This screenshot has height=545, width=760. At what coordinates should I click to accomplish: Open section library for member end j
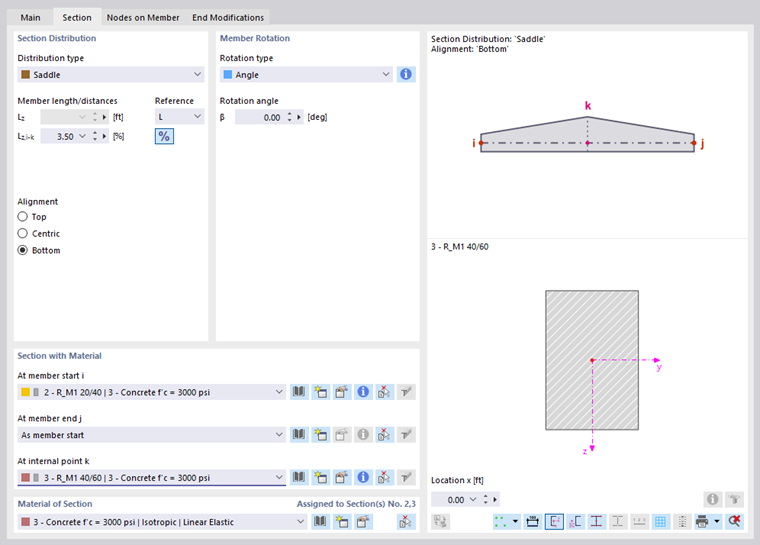(x=299, y=434)
